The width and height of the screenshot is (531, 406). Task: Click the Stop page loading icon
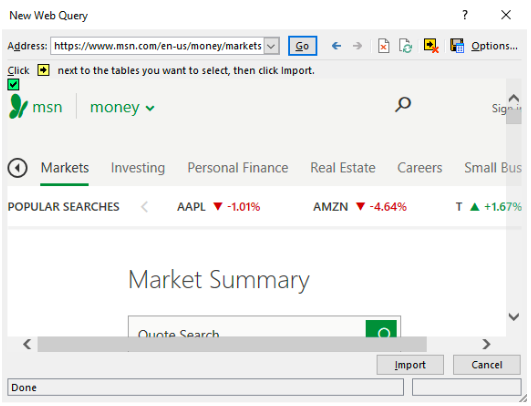tap(383, 46)
